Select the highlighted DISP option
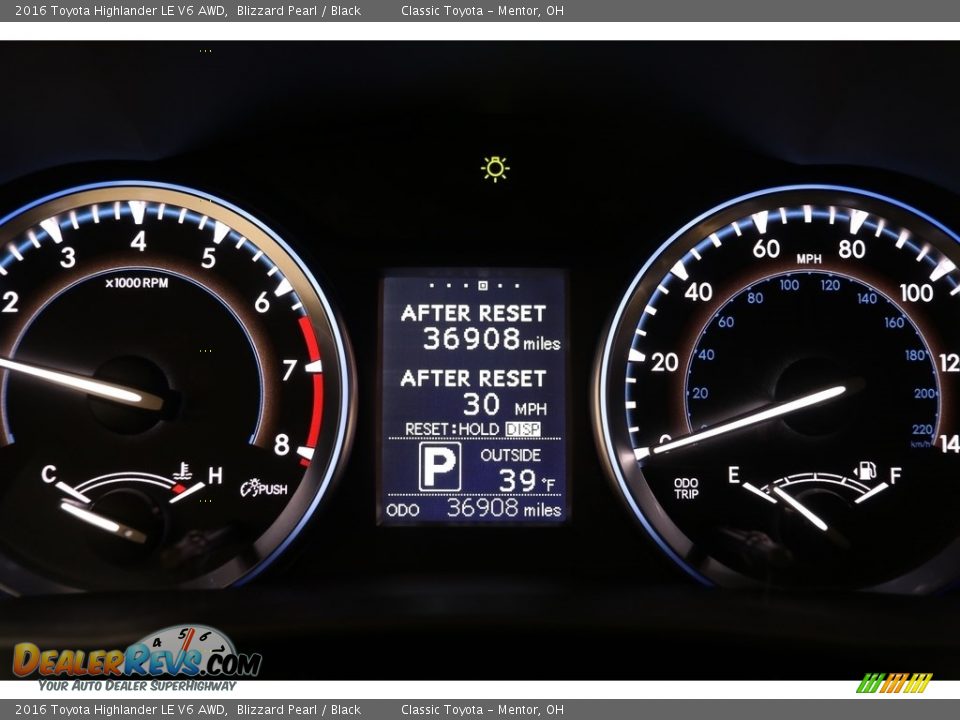 click(x=523, y=429)
